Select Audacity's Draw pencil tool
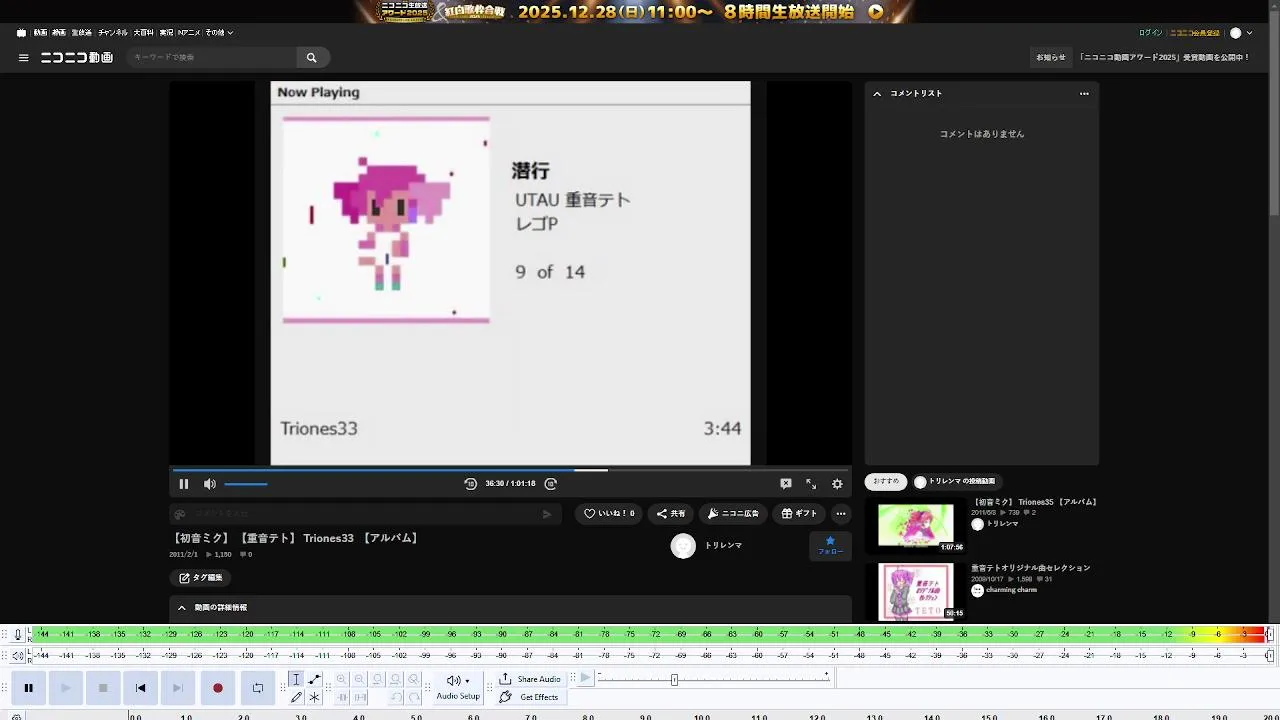This screenshot has width=1280, height=720. point(296,697)
